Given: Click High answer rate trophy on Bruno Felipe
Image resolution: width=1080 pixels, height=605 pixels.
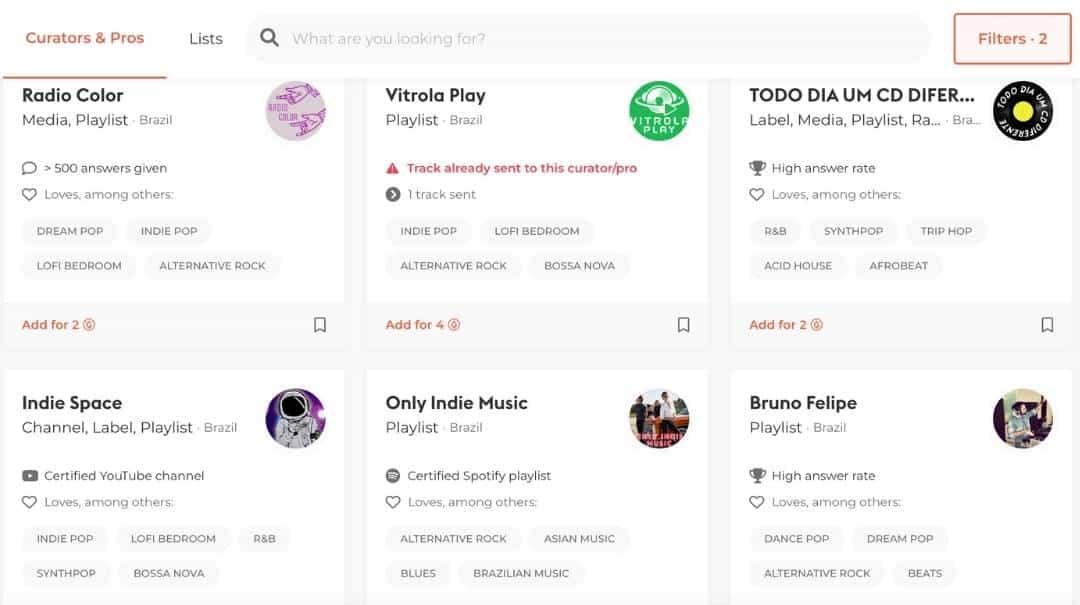Looking at the screenshot, I should pos(757,475).
